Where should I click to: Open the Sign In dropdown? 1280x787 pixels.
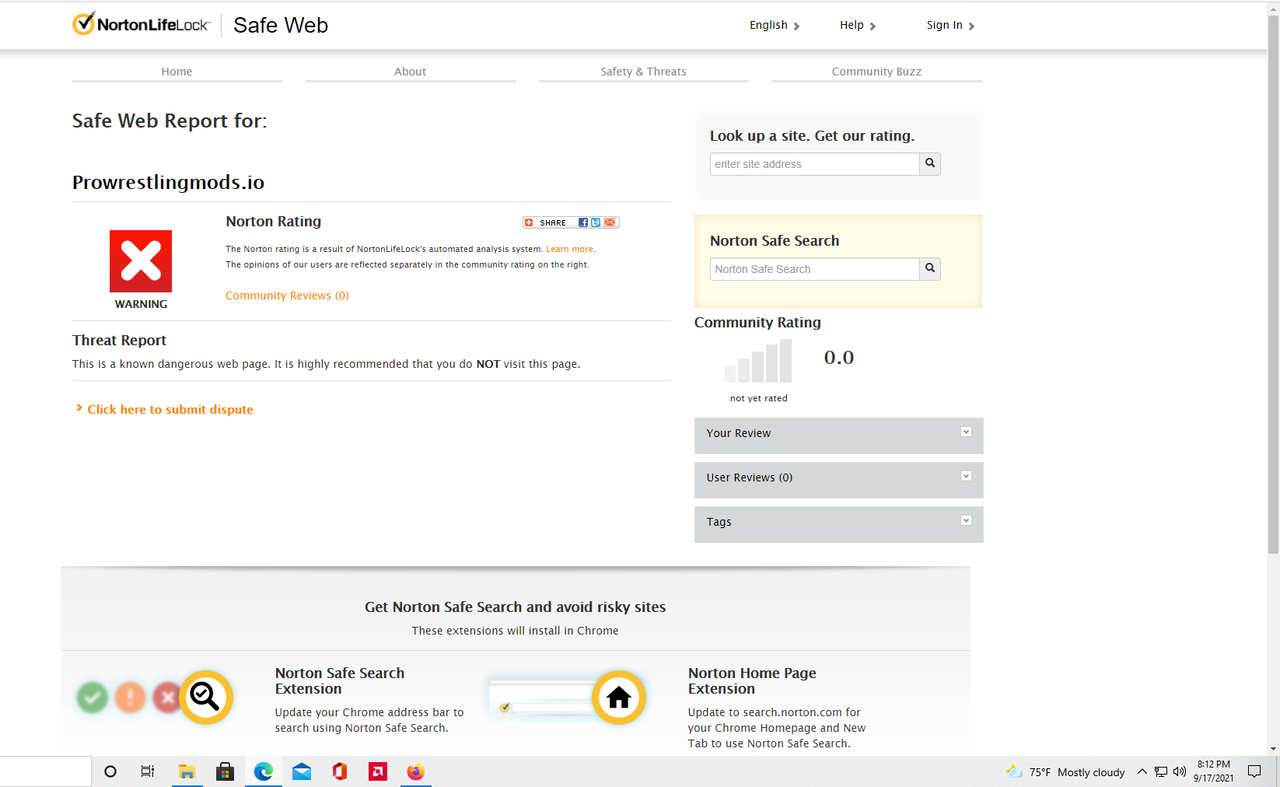951,25
